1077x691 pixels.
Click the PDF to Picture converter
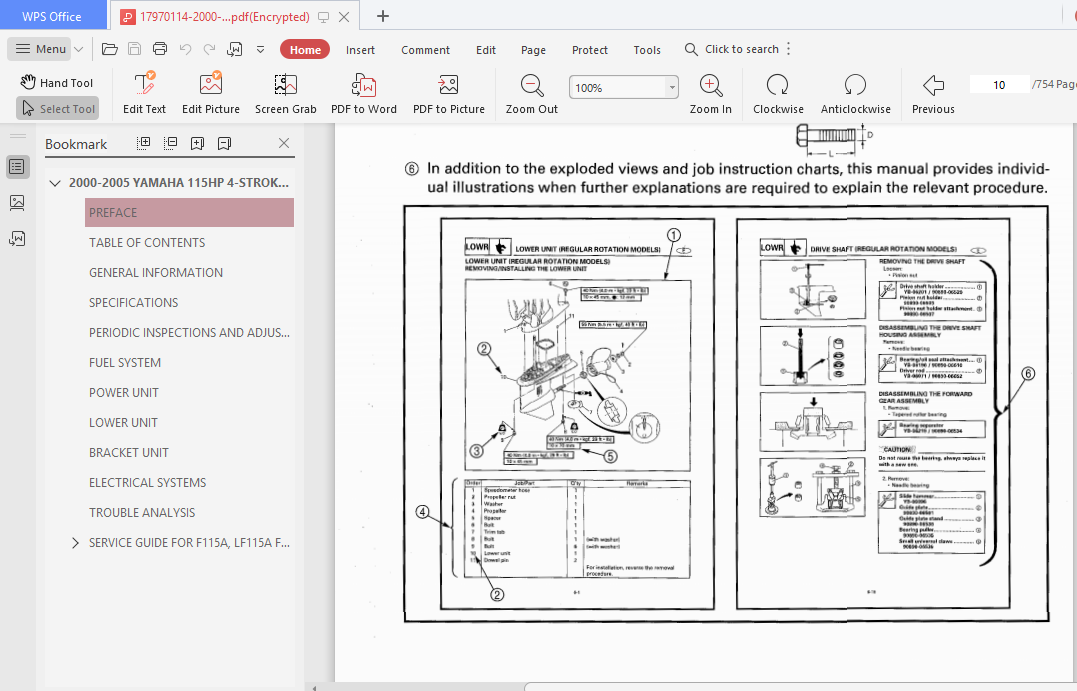tap(449, 93)
